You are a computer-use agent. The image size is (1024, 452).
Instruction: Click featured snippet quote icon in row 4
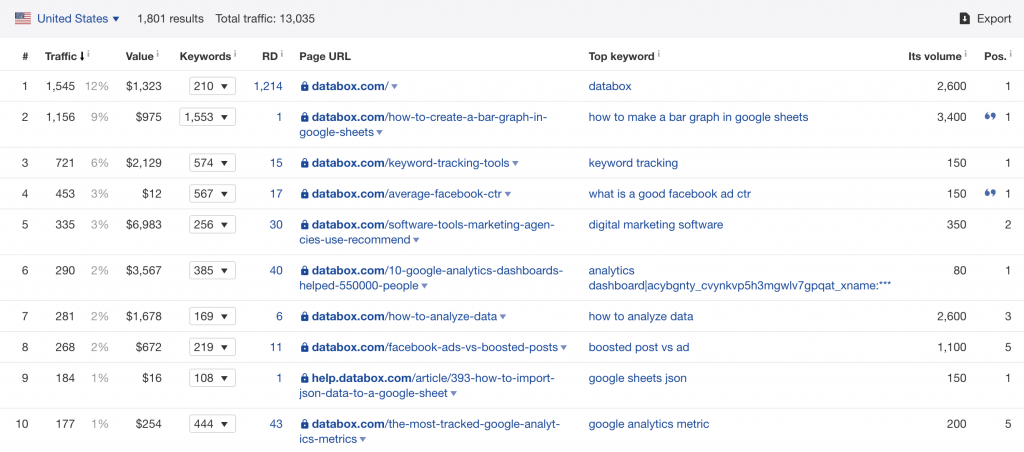pyautogui.click(x=990, y=193)
